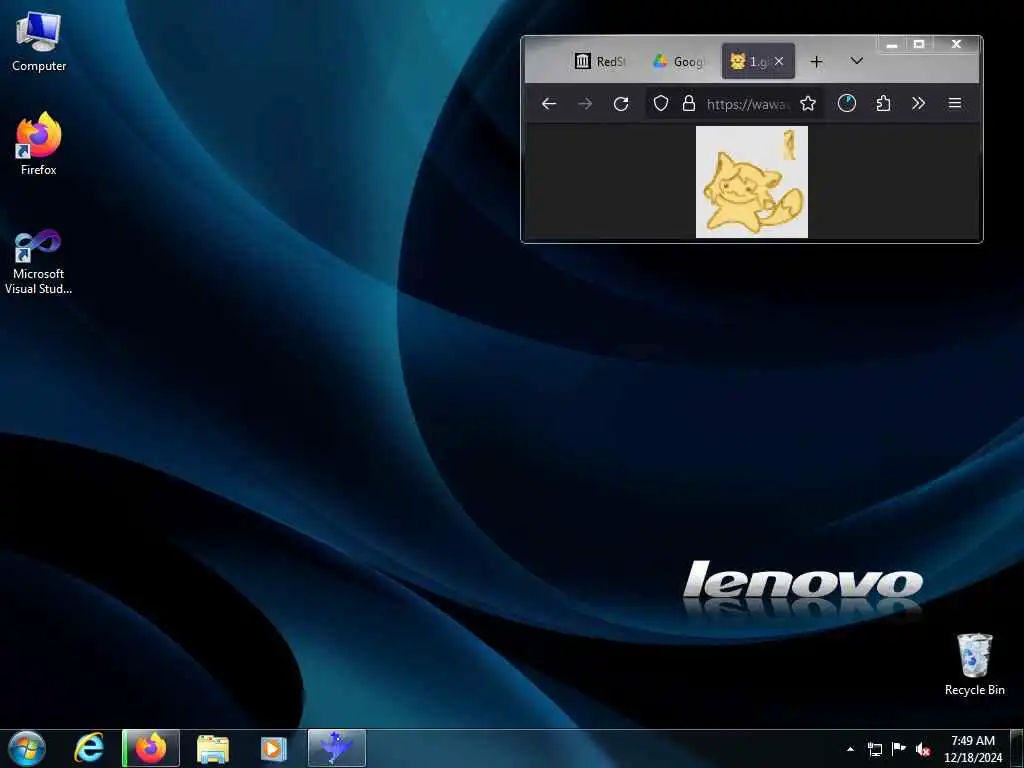The image size is (1024, 768).
Task: Open Microsoft Visual Studio desktop shortcut
Action: tap(39, 261)
